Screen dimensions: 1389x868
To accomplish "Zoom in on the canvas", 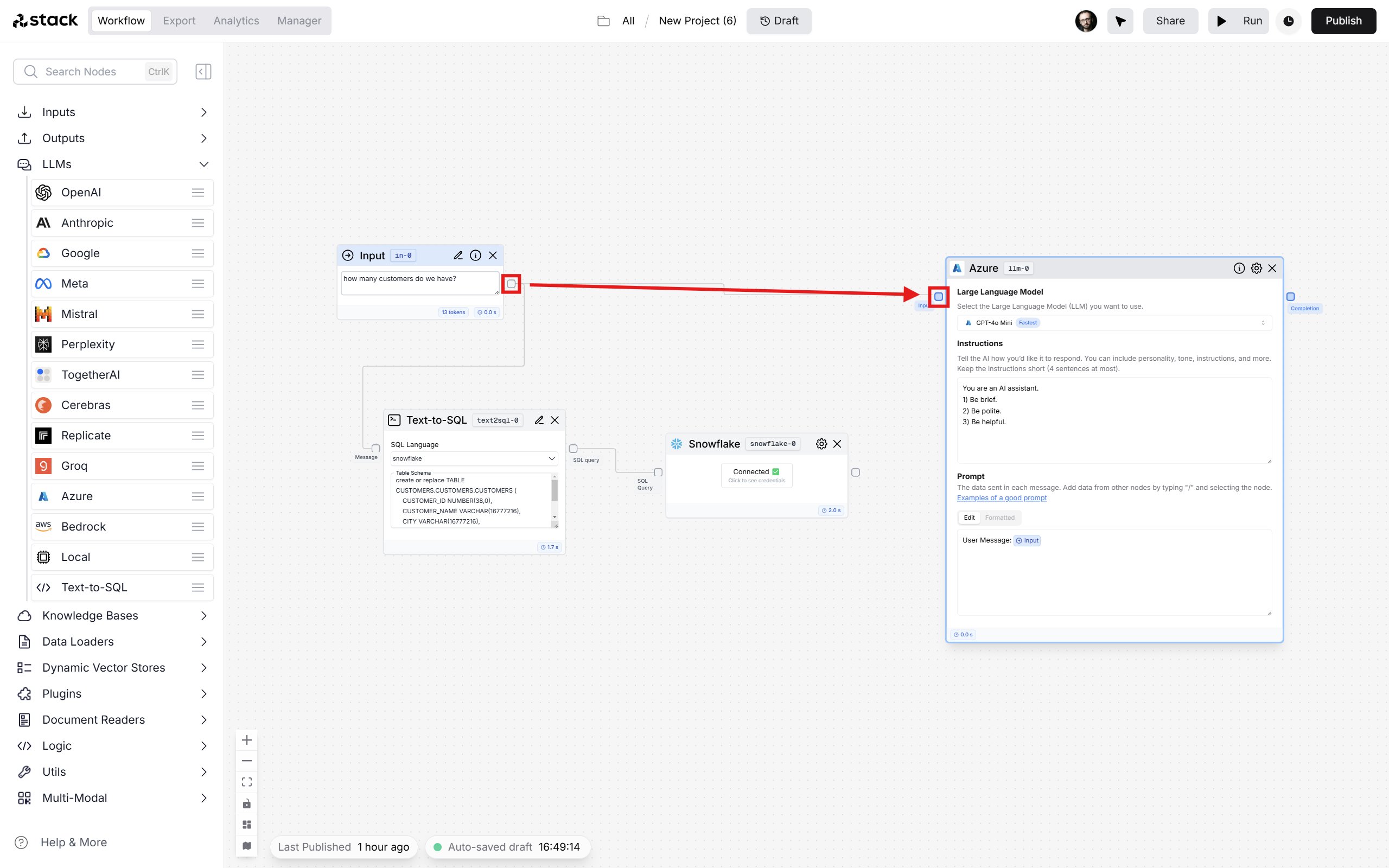I will [247, 740].
